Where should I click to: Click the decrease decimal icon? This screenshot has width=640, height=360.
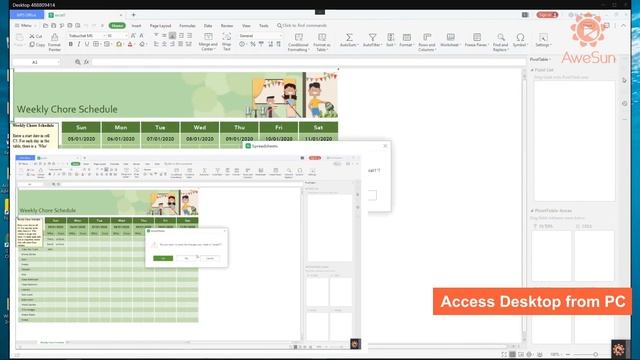(278, 44)
